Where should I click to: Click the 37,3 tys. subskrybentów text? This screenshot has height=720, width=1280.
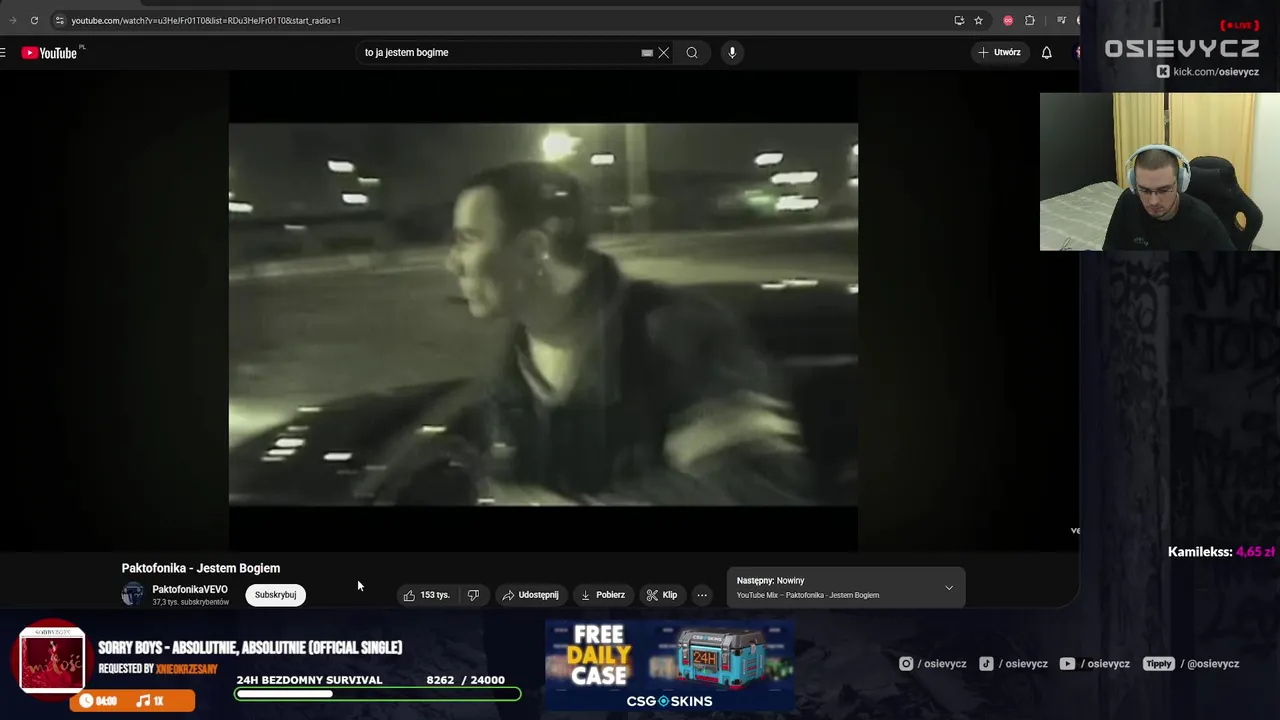point(190,603)
